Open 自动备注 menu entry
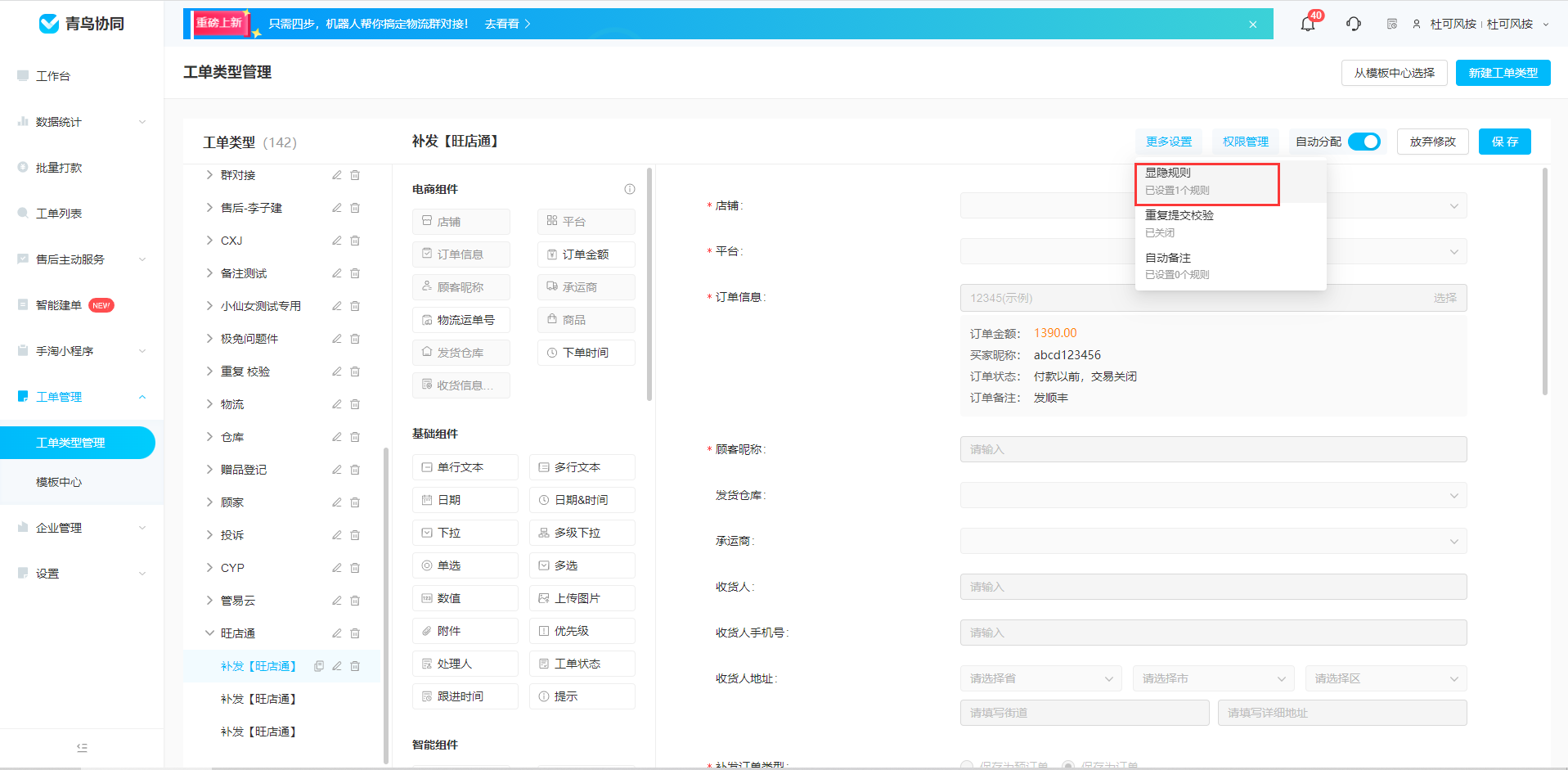1568x770 pixels. 1230,266
